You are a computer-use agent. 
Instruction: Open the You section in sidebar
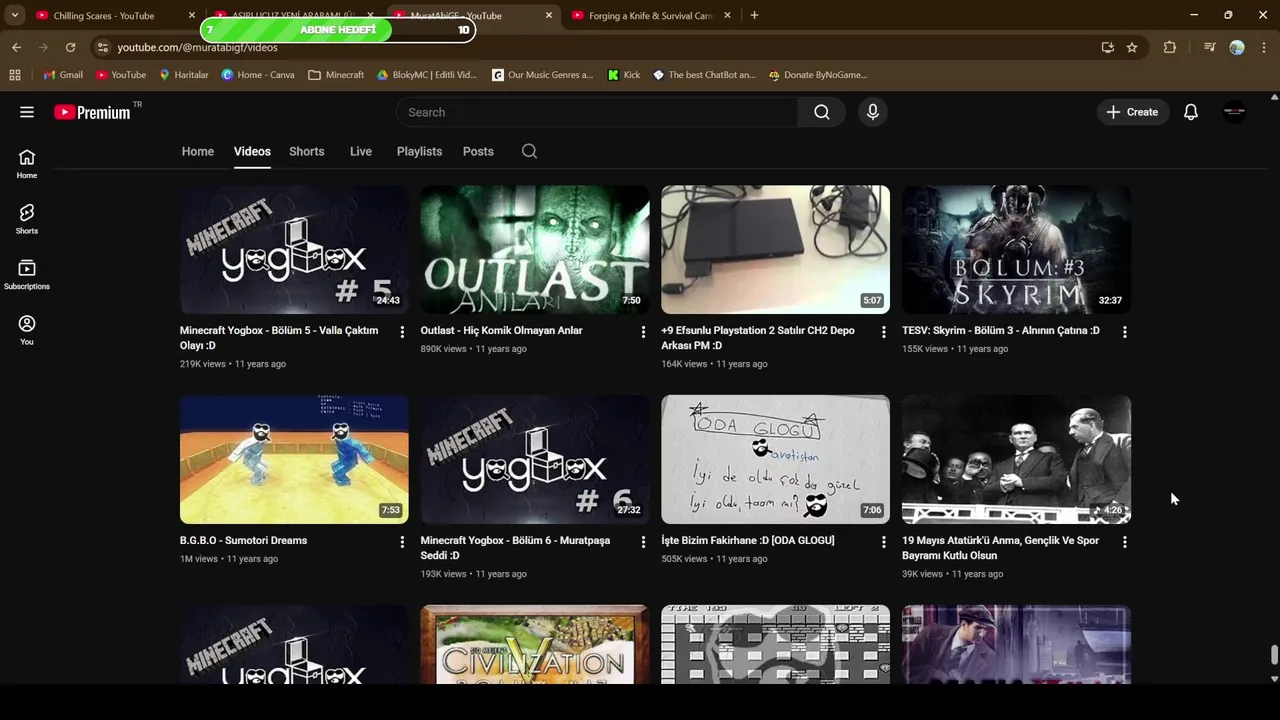click(x=27, y=330)
